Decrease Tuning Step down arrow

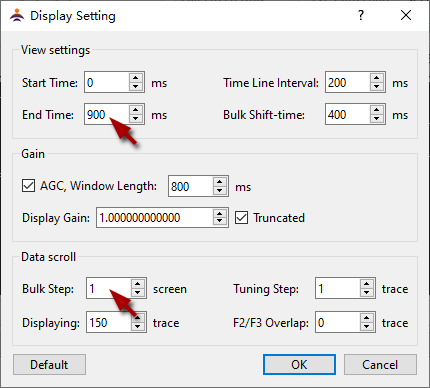tap(366, 292)
